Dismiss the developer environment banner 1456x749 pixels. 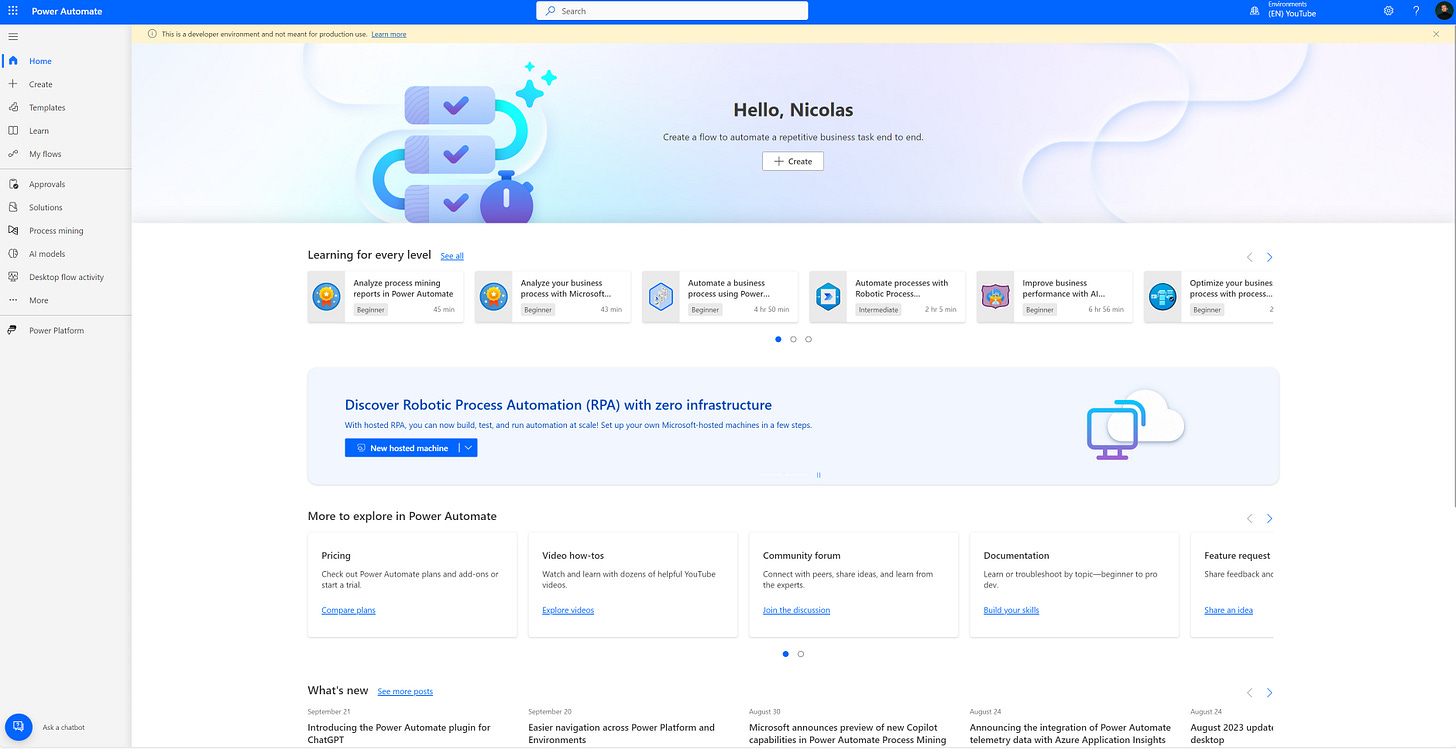point(1436,34)
